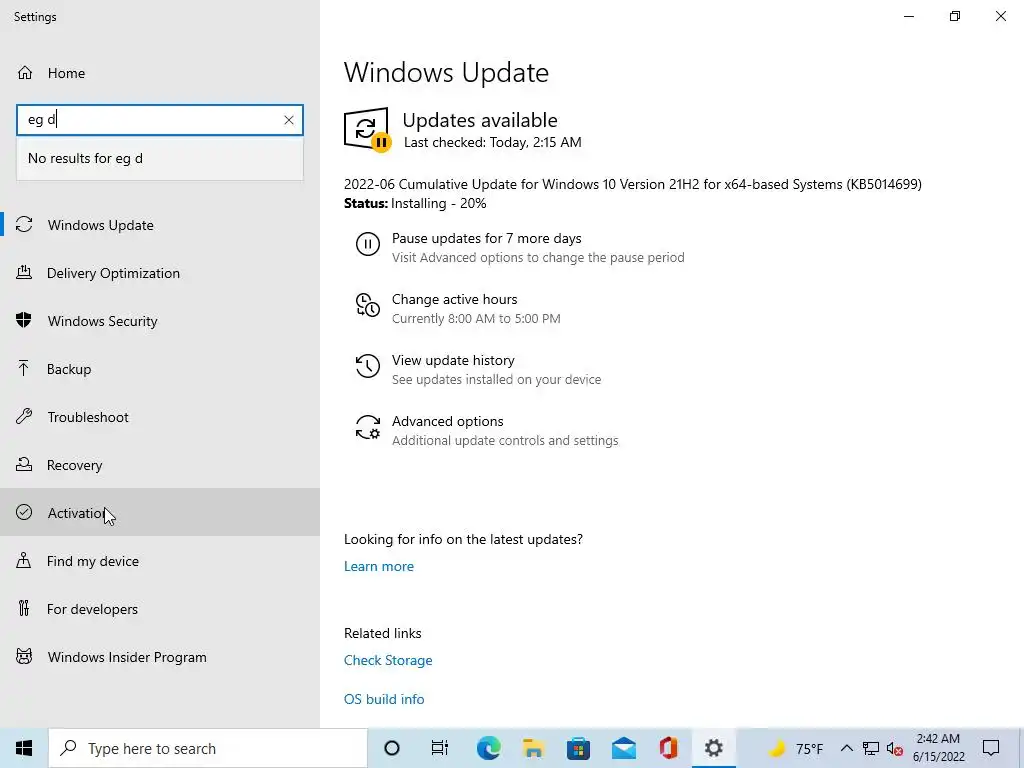Click the active hours clock icon

(x=368, y=305)
